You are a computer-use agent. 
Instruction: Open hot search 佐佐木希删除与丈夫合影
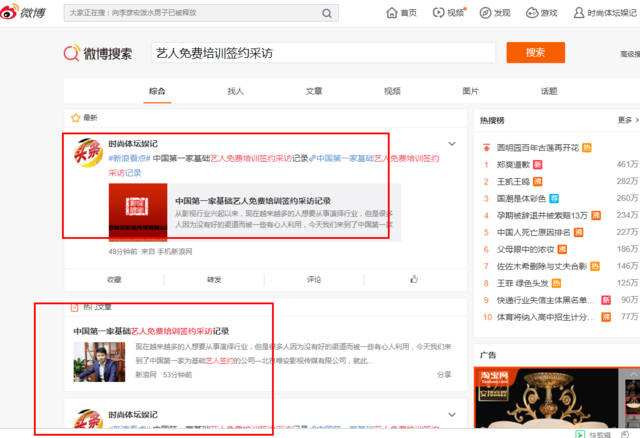(x=542, y=266)
